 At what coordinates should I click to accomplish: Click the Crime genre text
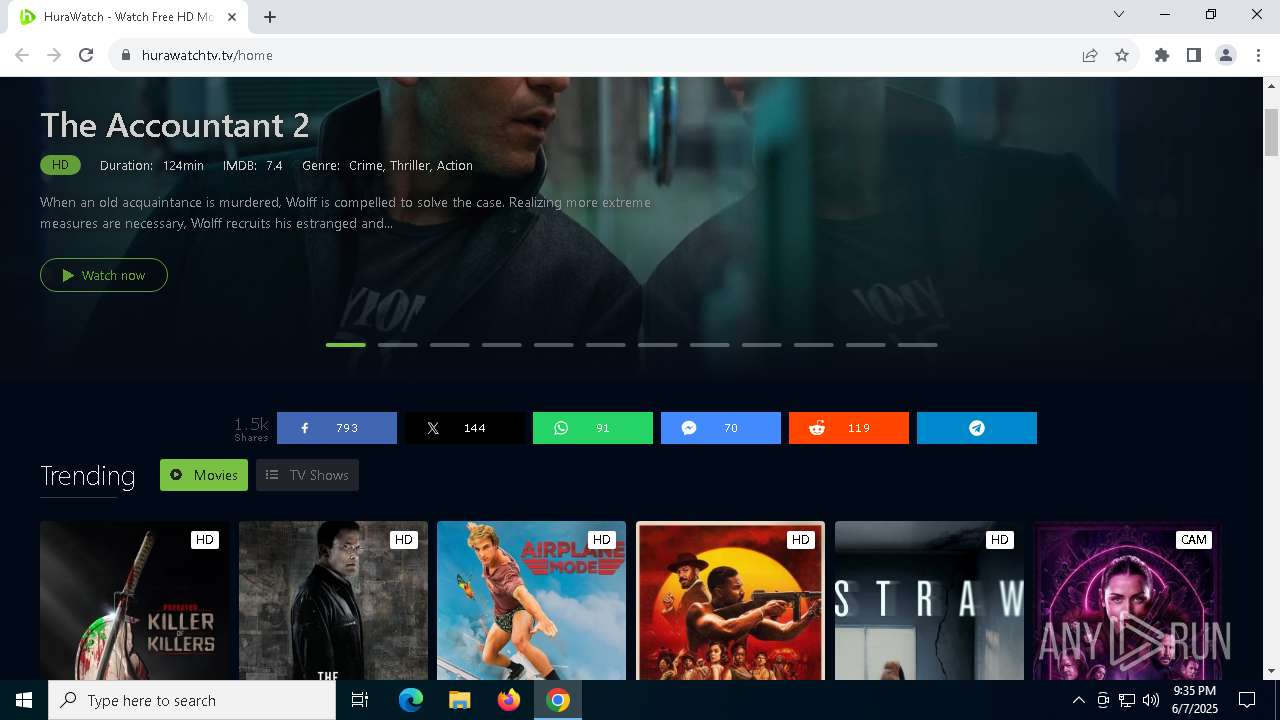tap(366, 165)
